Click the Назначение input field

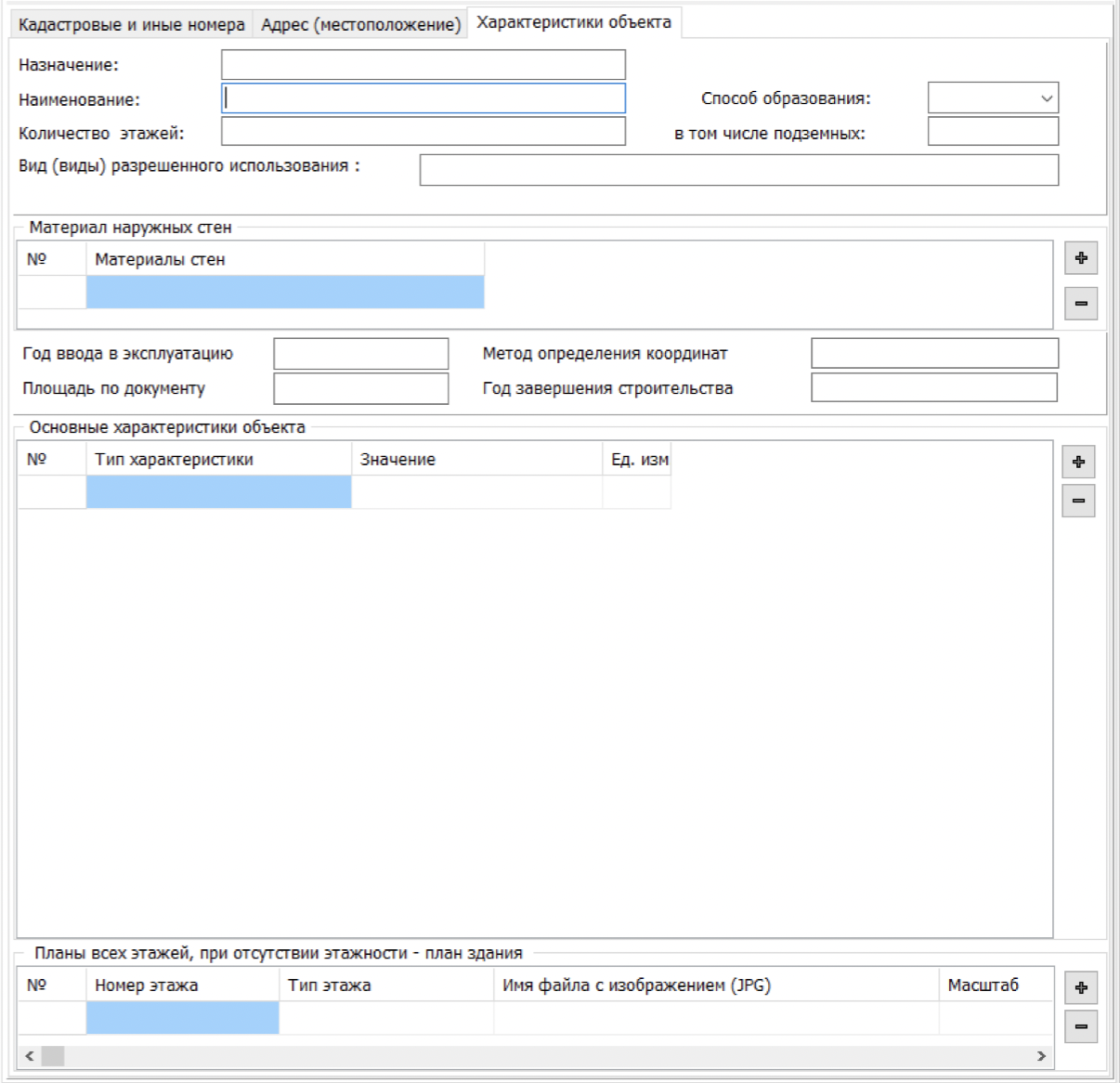click(423, 65)
